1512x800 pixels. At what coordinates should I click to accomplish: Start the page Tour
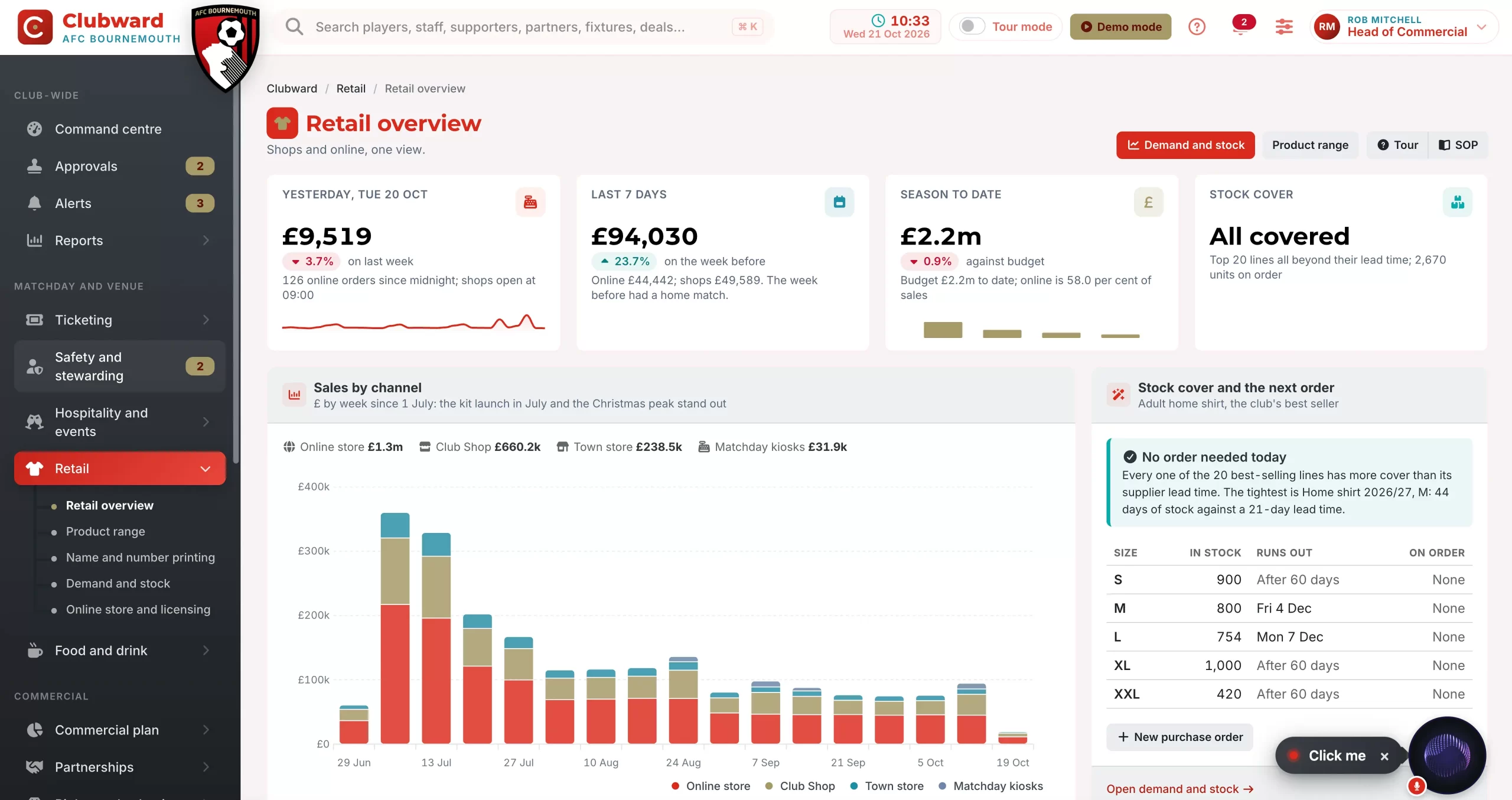pyautogui.click(x=1397, y=145)
